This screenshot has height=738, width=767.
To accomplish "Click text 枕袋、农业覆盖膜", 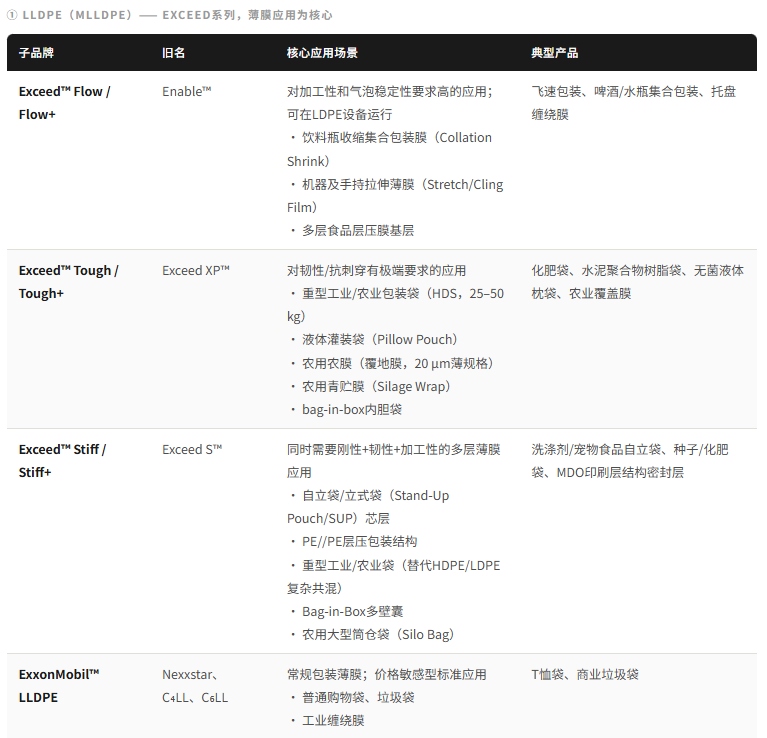I will tap(581, 293).
